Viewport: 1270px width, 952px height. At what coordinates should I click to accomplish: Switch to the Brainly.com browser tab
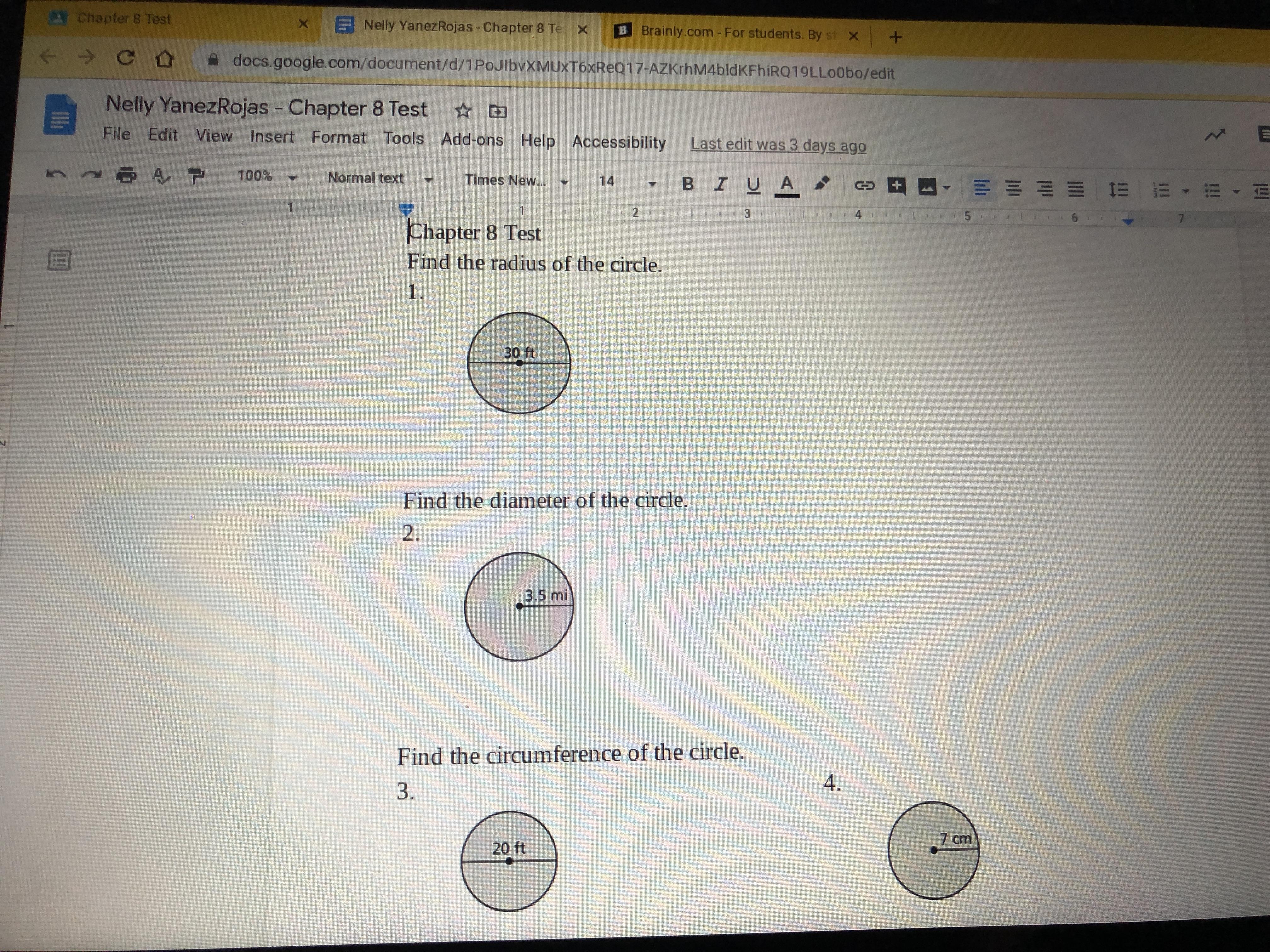coord(729,33)
